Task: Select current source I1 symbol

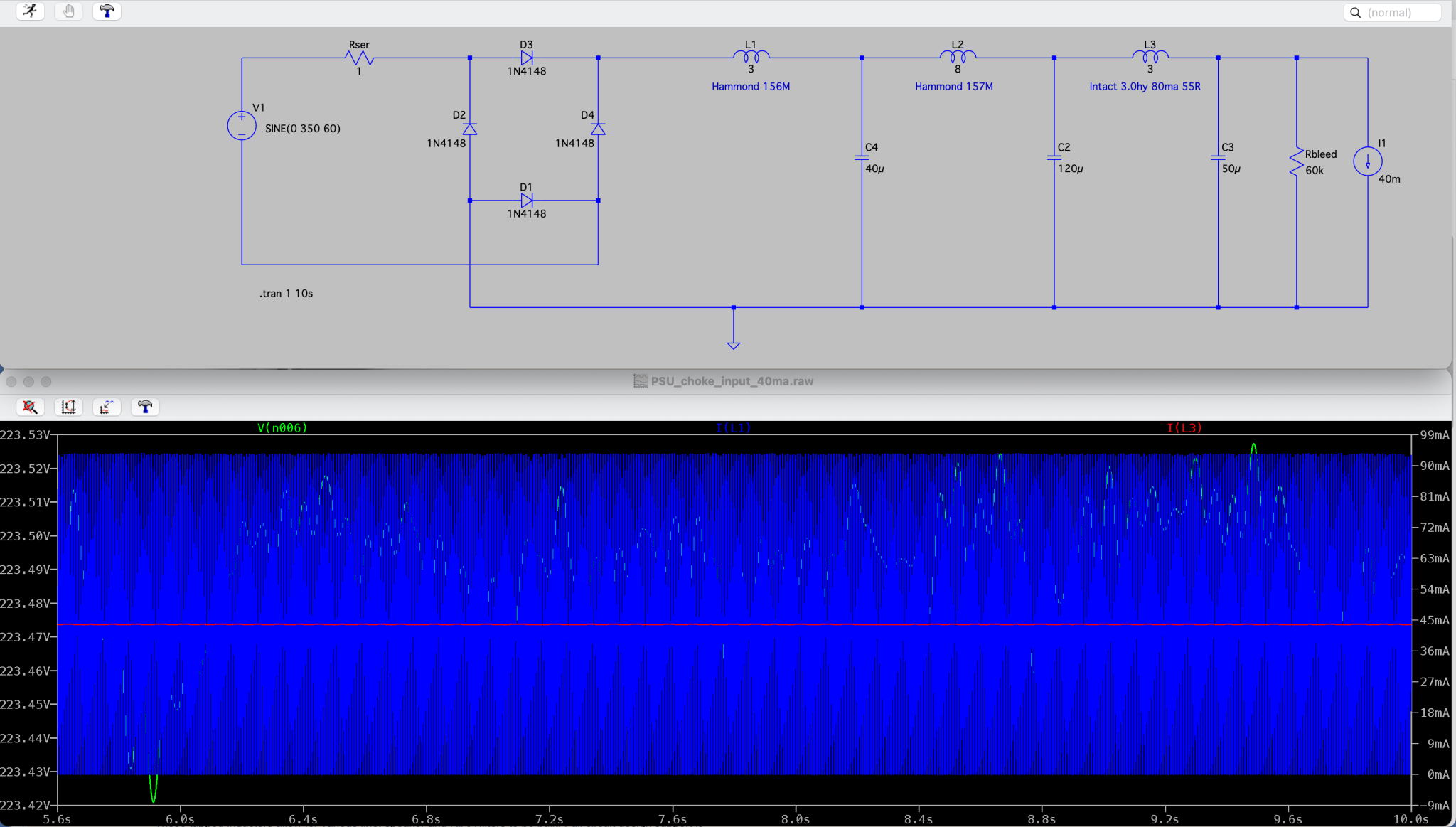Action: (1368, 161)
